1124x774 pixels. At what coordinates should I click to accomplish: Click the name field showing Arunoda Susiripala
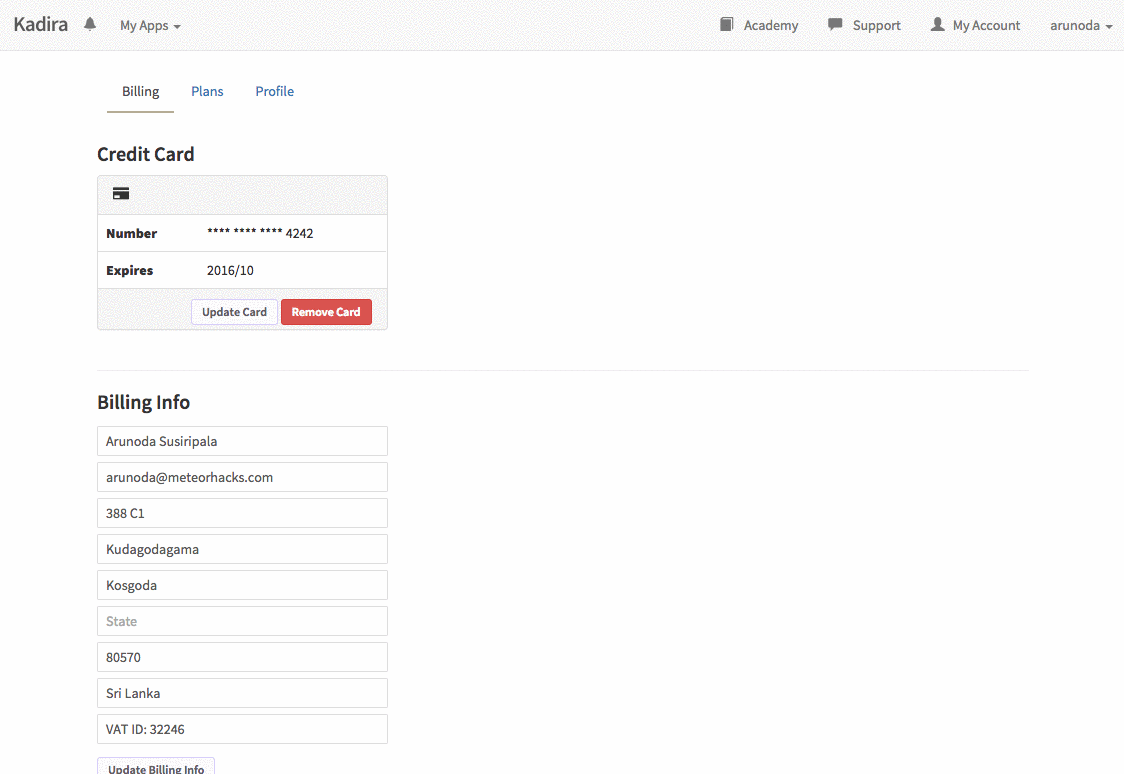242,441
